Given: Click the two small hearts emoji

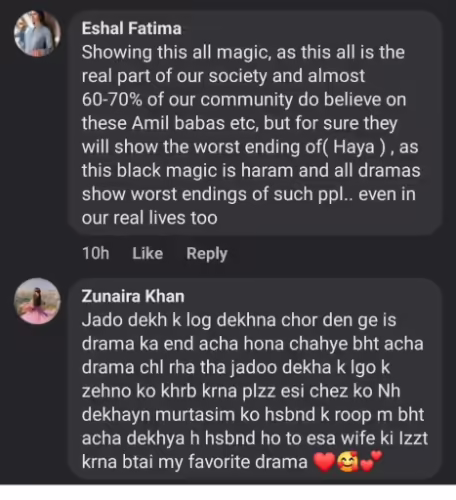Looking at the screenshot, I should click(x=371, y=461).
